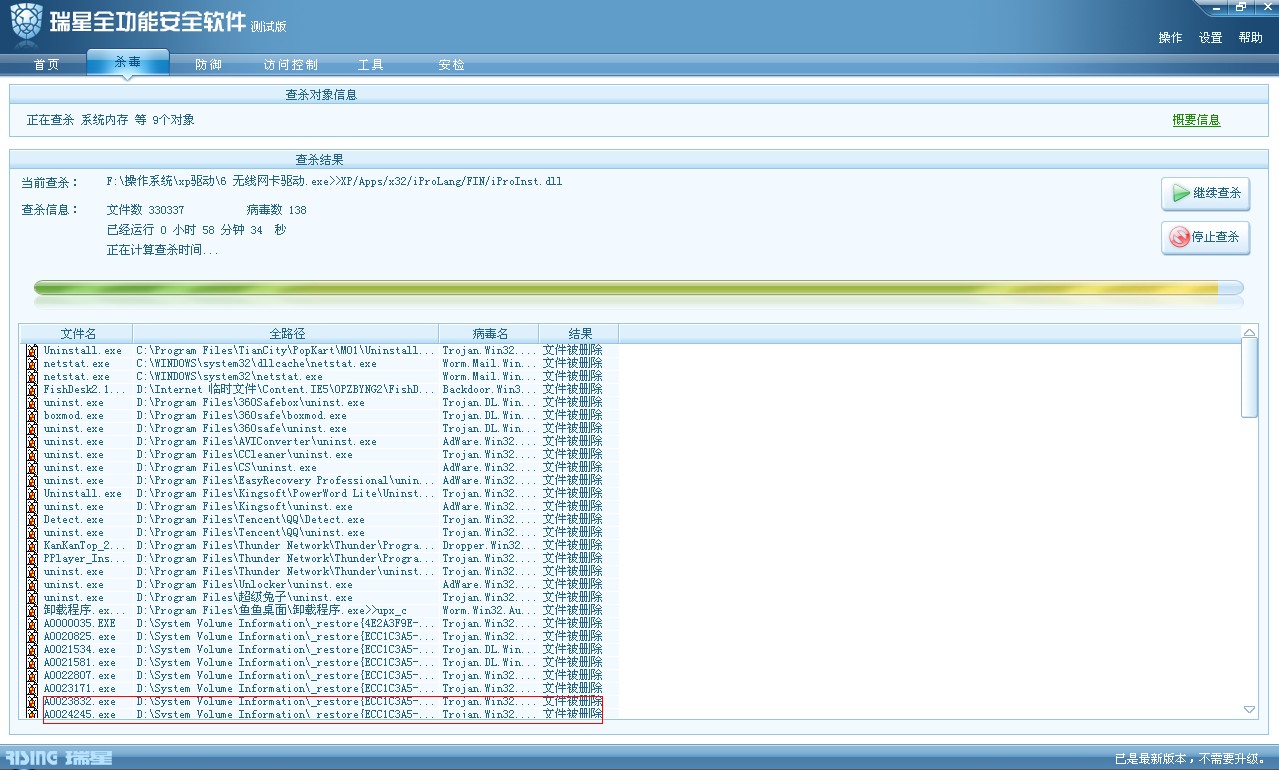Click the red stop icon on 停止查杀
Screen dimensions: 1279x770
pyautogui.click(x=1181, y=237)
